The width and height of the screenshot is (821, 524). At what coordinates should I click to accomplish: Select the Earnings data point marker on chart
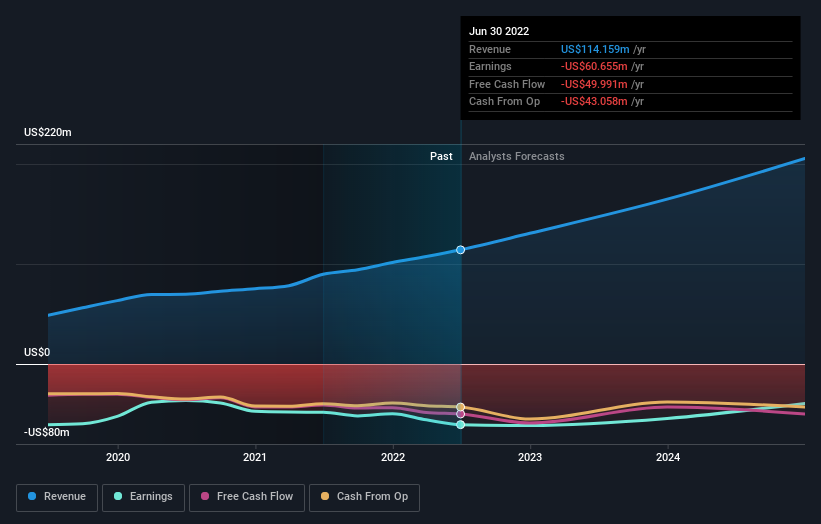pos(460,425)
